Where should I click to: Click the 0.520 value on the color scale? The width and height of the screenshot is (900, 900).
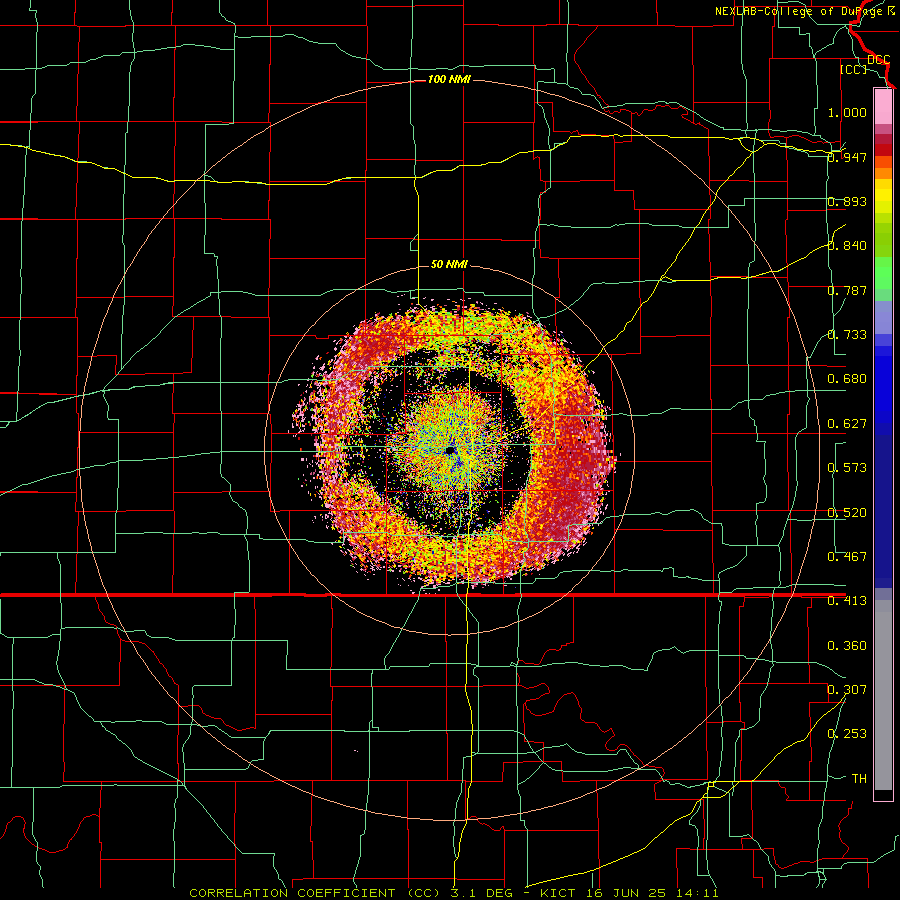[x=847, y=513]
